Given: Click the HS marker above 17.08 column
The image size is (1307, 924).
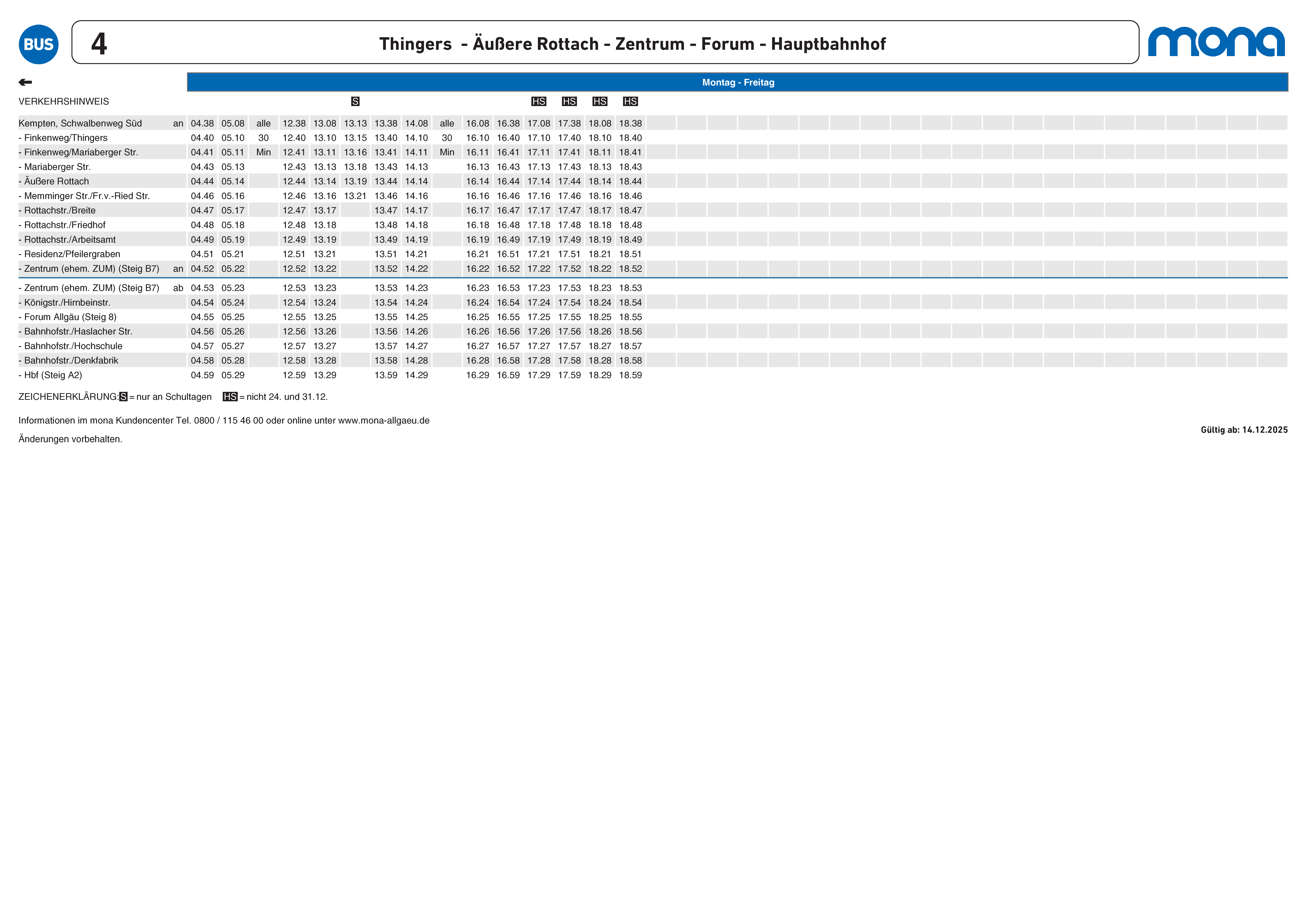Looking at the screenshot, I should [538, 101].
